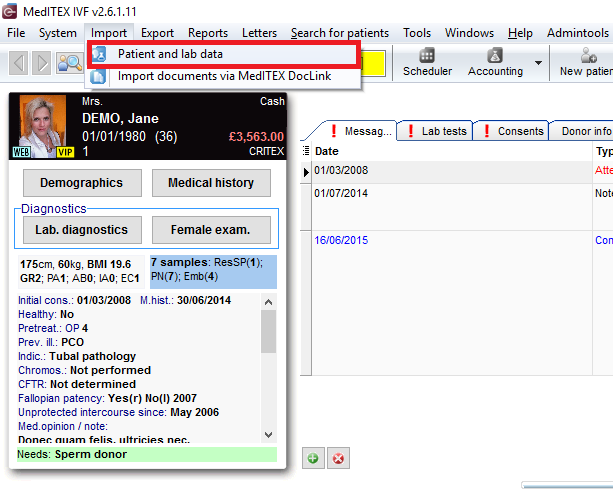This screenshot has height=489, width=613.
Task: Switch to the Consents tab
Action: click(512, 131)
